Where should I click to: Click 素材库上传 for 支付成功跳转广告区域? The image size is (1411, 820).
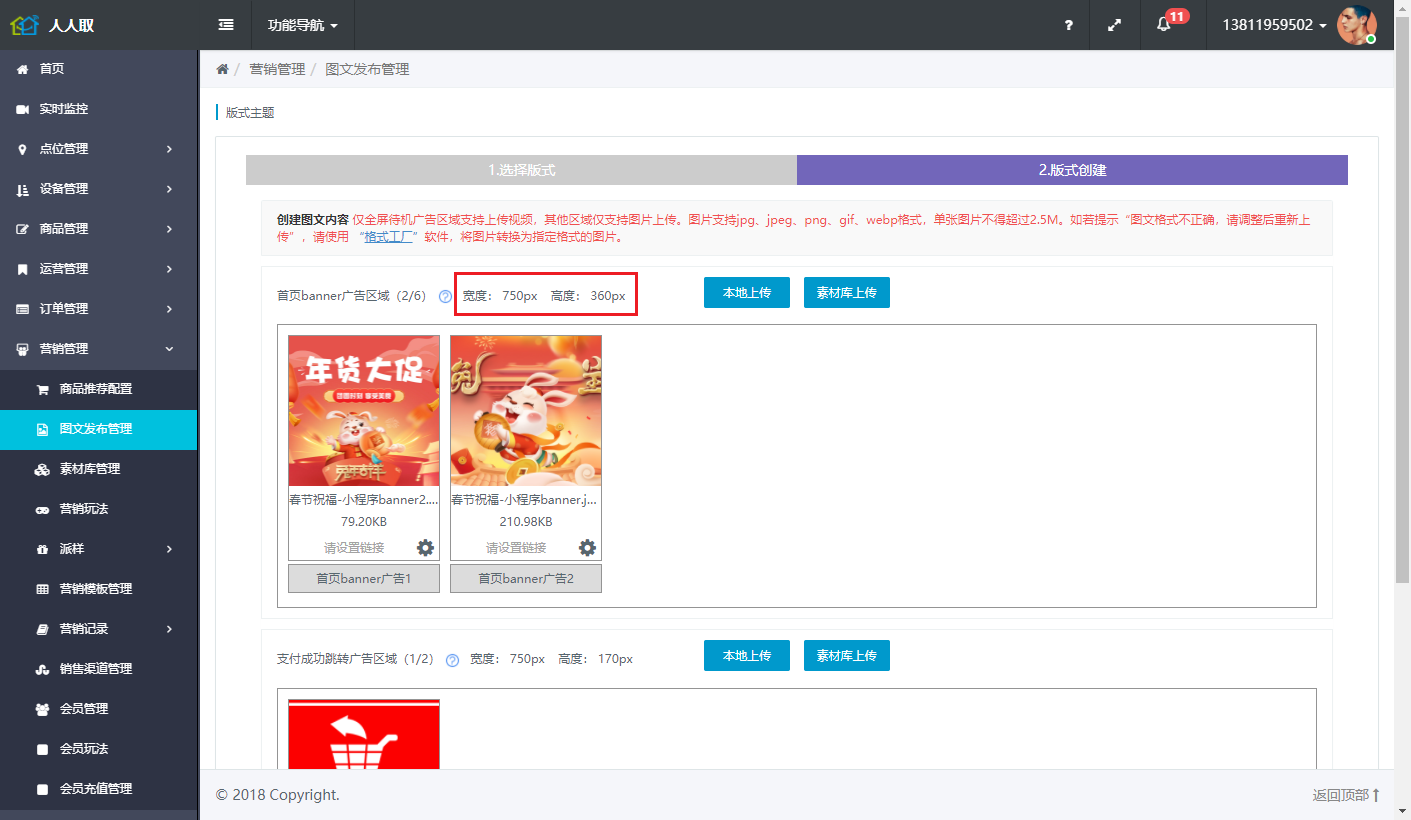pyautogui.click(x=847, y=656)
